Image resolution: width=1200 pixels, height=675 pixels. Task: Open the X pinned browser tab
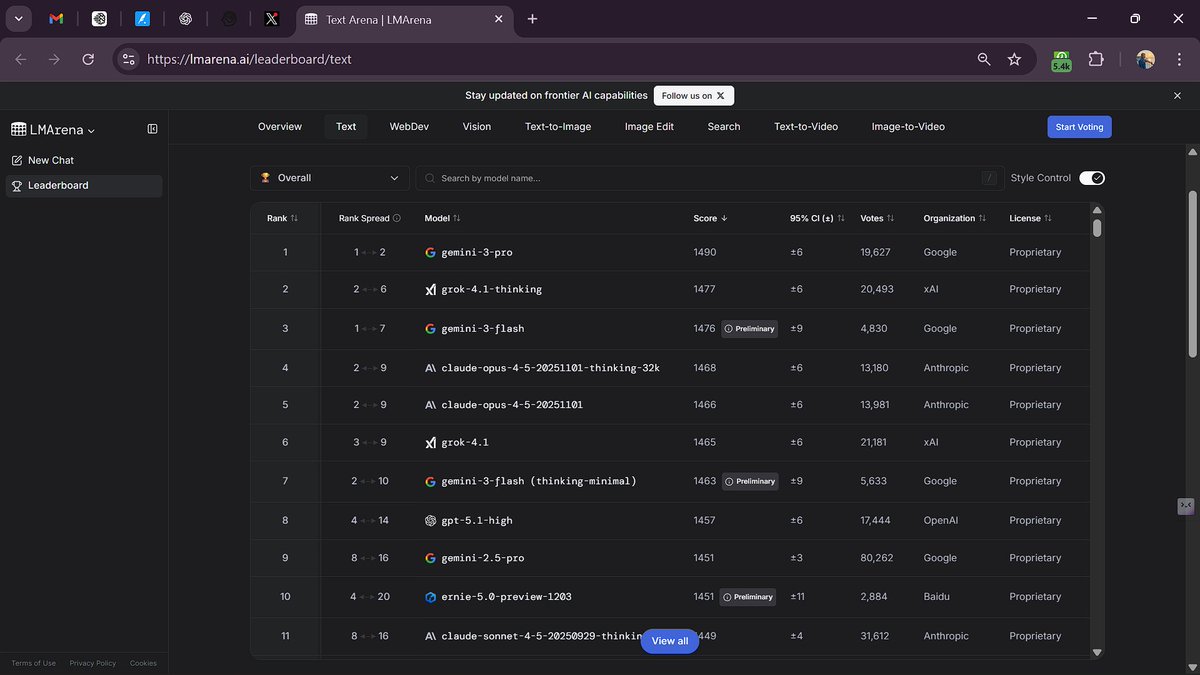271,19
